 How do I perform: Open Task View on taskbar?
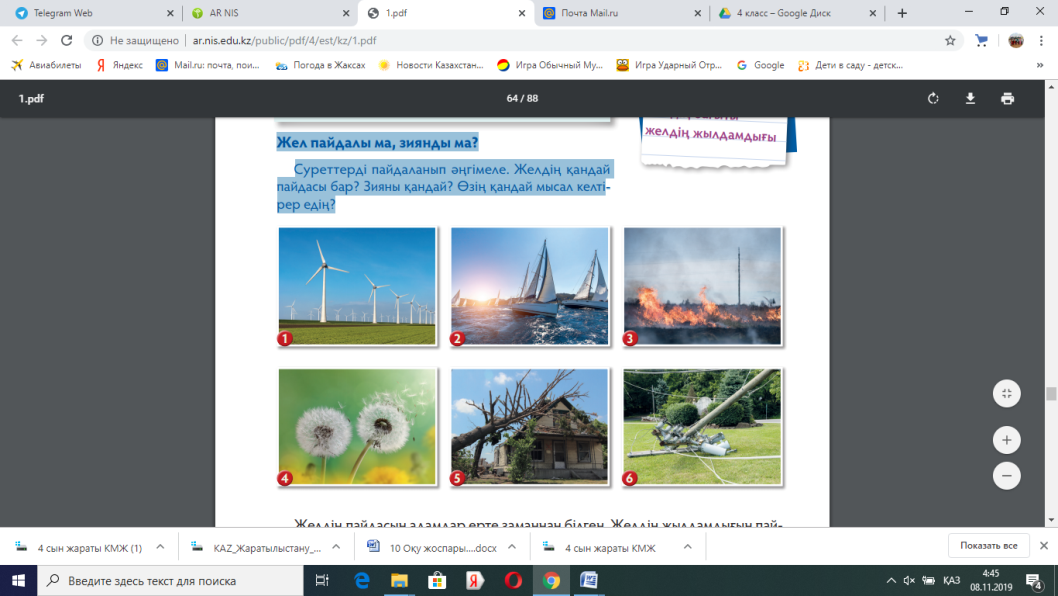(x=322, y=580)
